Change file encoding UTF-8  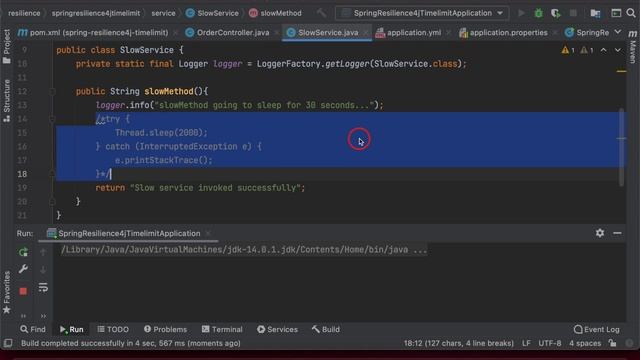(x=549, y=343)
